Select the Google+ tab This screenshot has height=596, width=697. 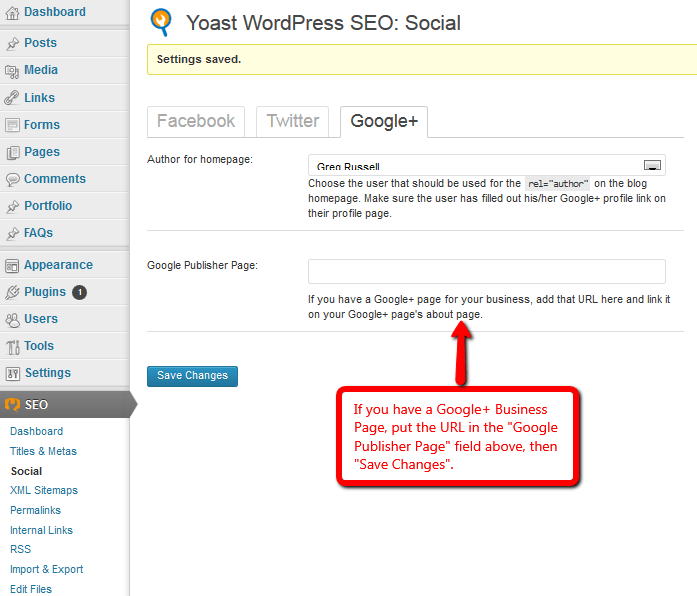coord(384,121)
